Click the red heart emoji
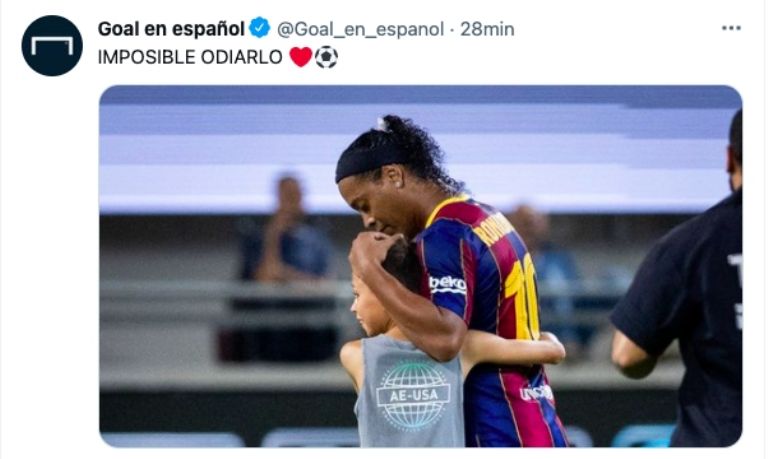 coord(300,57)
